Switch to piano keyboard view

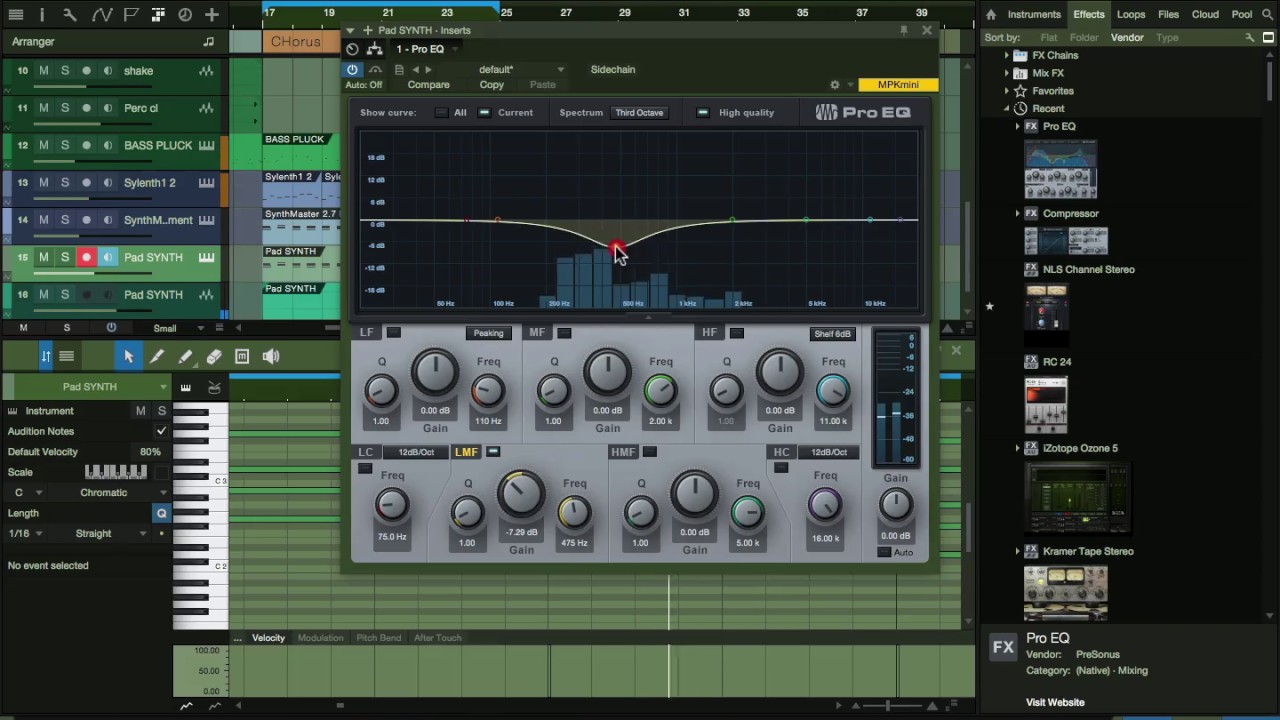(185, 387)
